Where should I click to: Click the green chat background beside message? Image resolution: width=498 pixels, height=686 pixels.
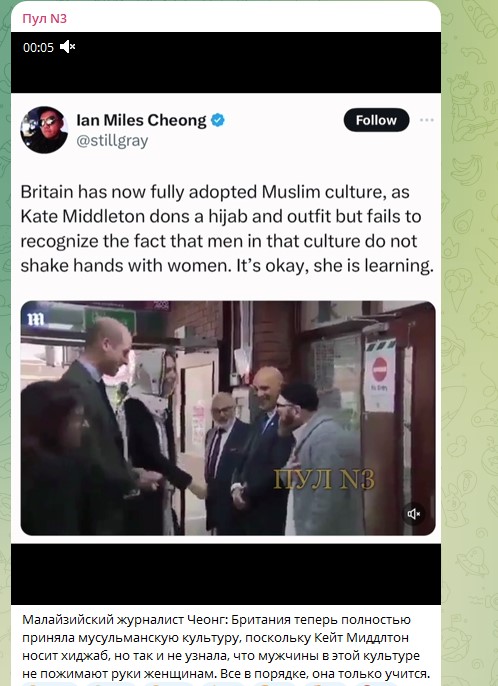pyautogui.click(x=469, y=343)
